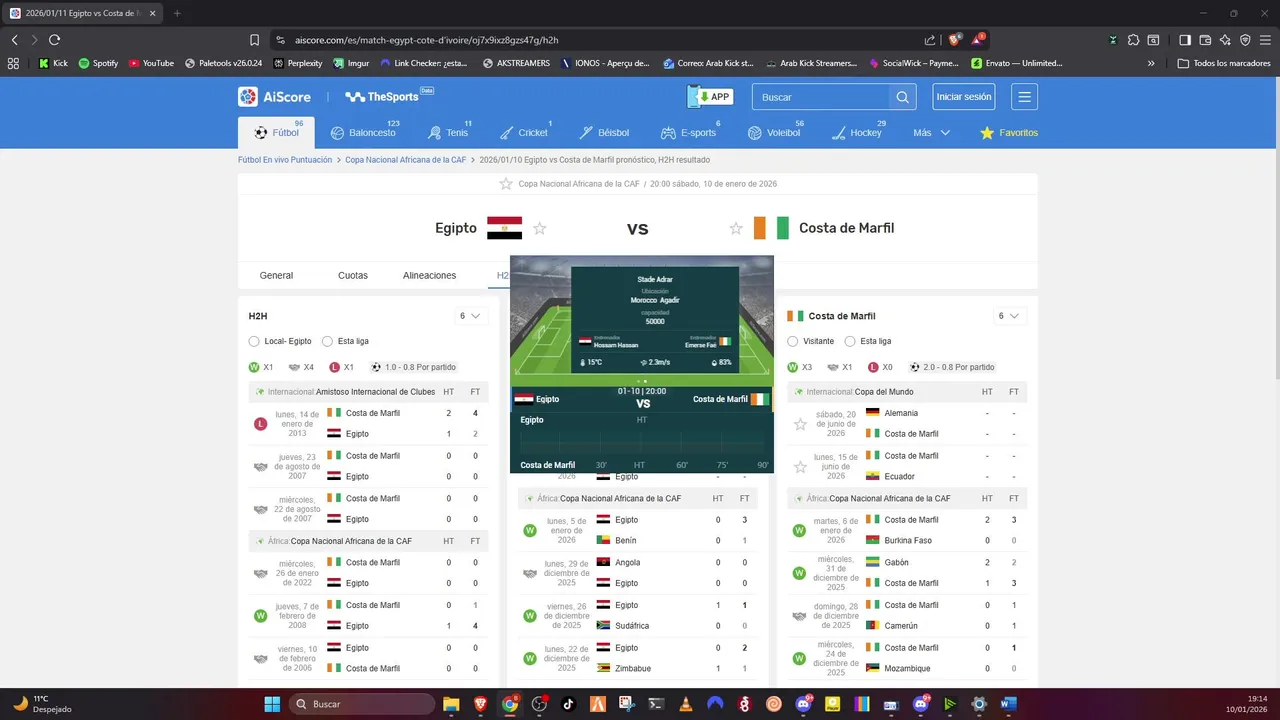Open the Perplexity bookmark
This screenshot has width=1280, height=720.
[x=297, y=63]
